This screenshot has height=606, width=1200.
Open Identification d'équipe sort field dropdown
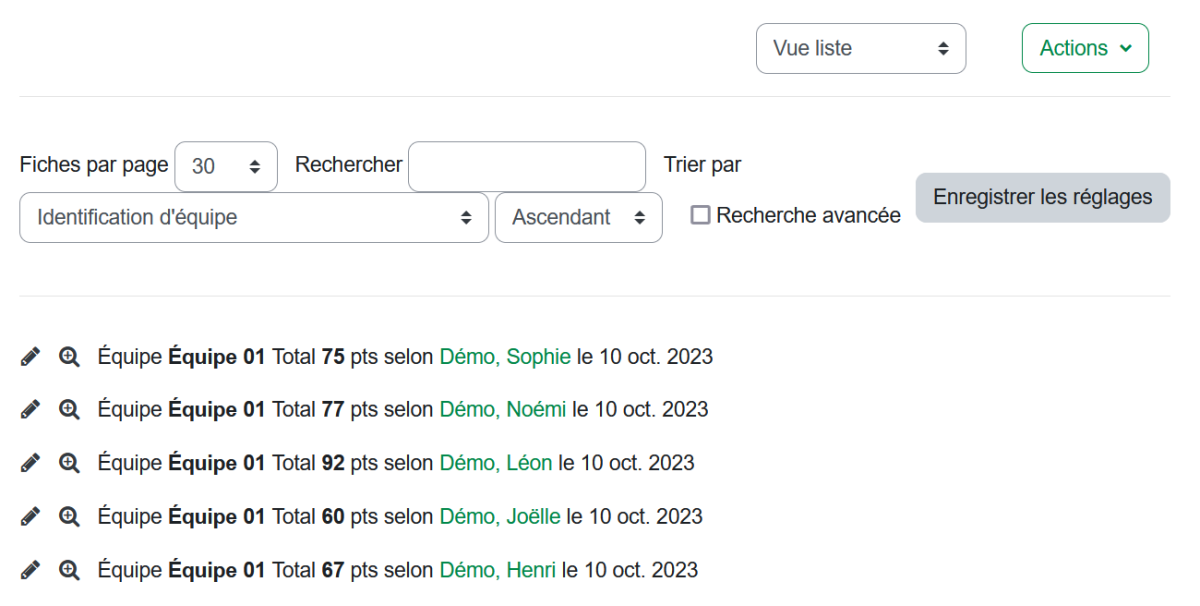[253, 217]
